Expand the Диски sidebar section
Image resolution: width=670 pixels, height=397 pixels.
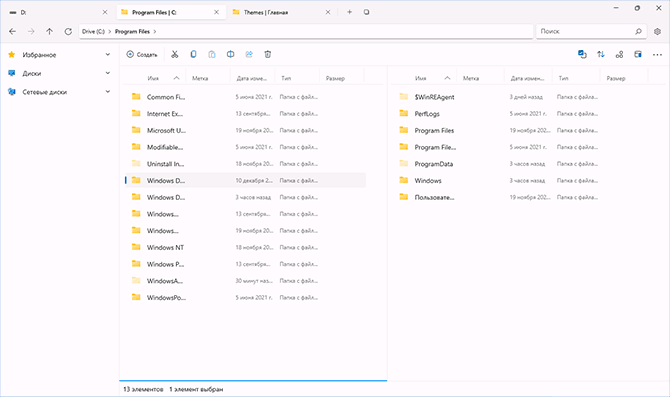click(x=108, y=73)
